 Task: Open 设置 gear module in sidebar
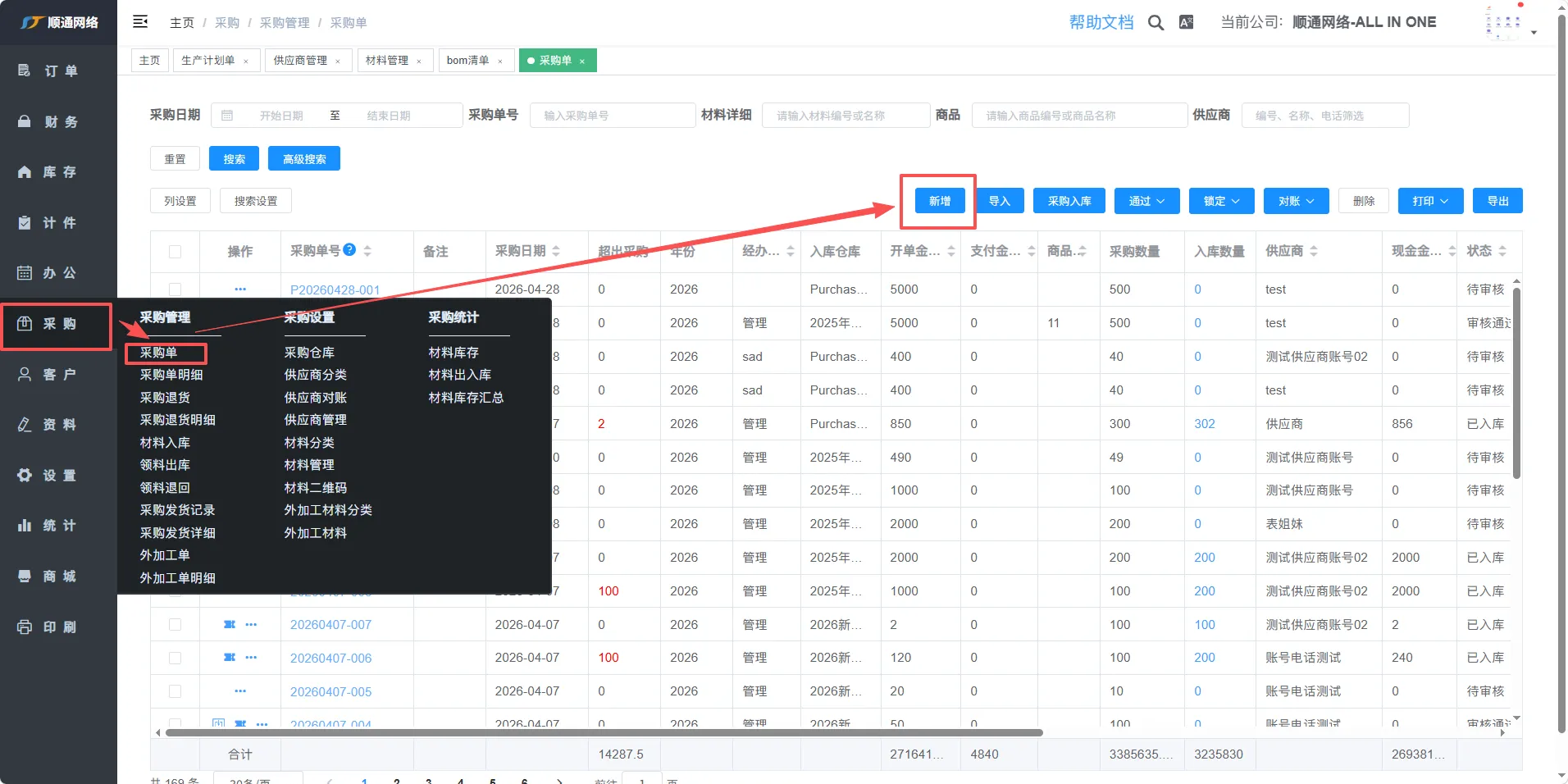49,476
